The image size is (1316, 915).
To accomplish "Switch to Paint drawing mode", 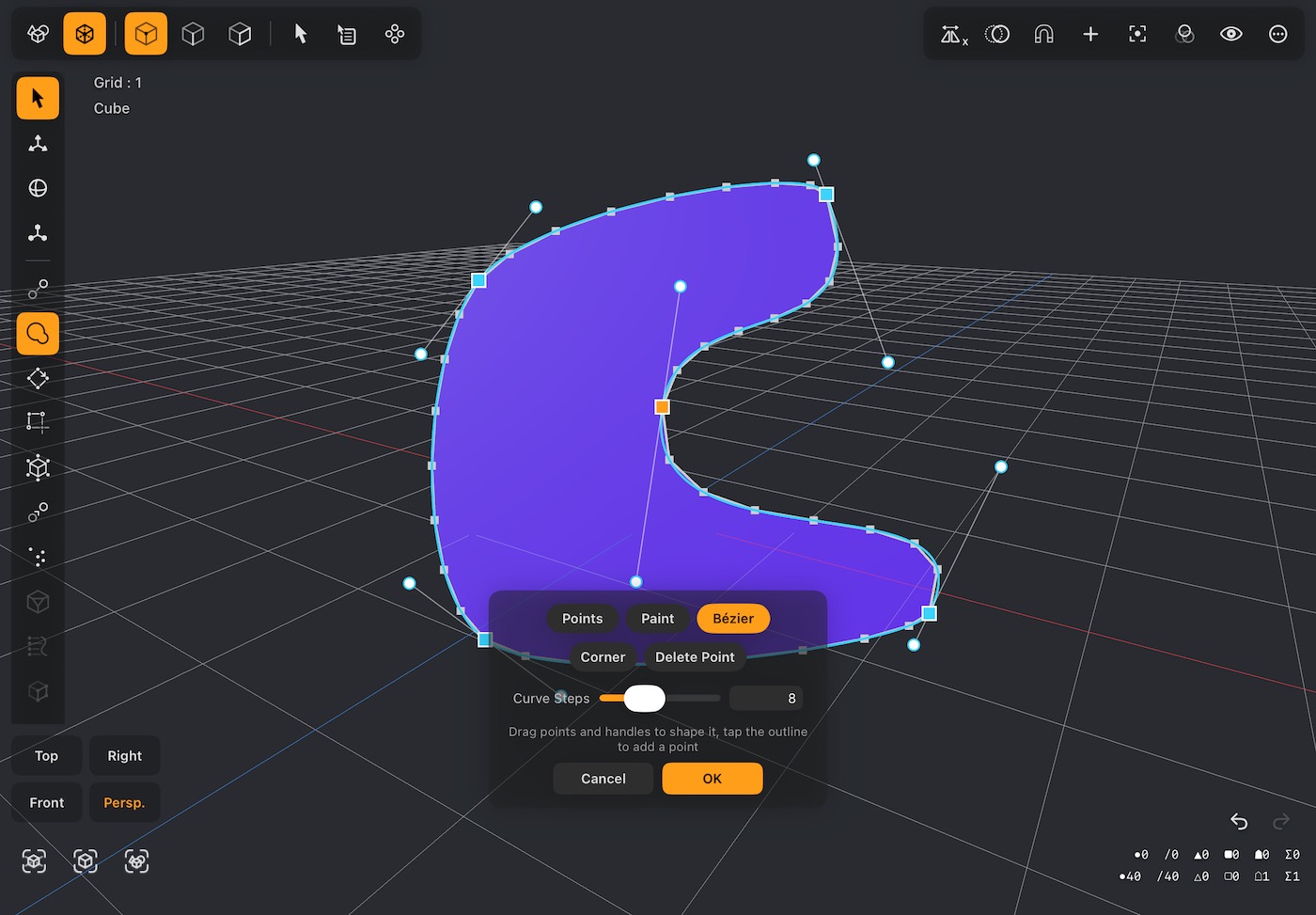I will pos(657,619).
